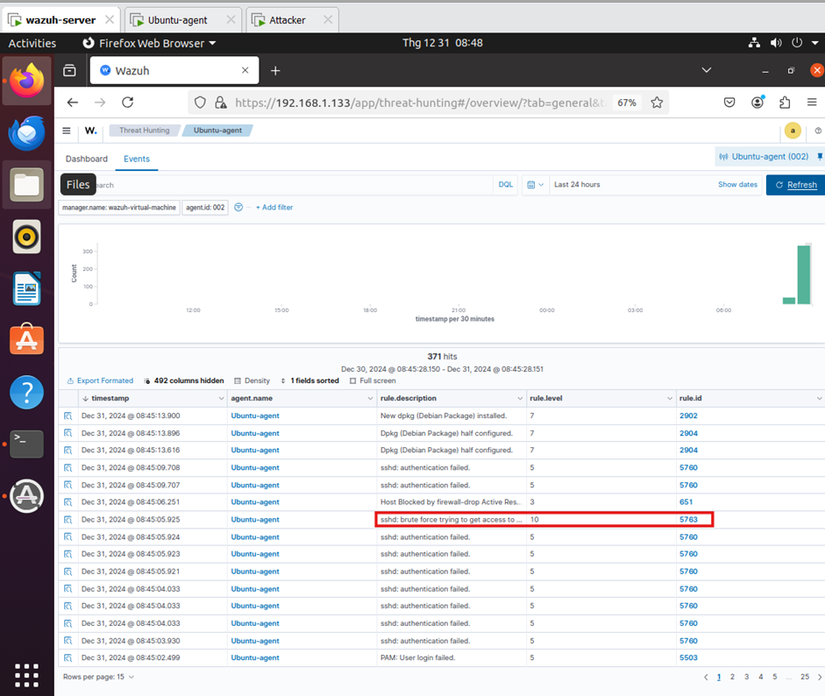The image size is (825, 696).
Task: Open rule ID 2902 link
Action: pyautogui.click(x=688, y=416)
